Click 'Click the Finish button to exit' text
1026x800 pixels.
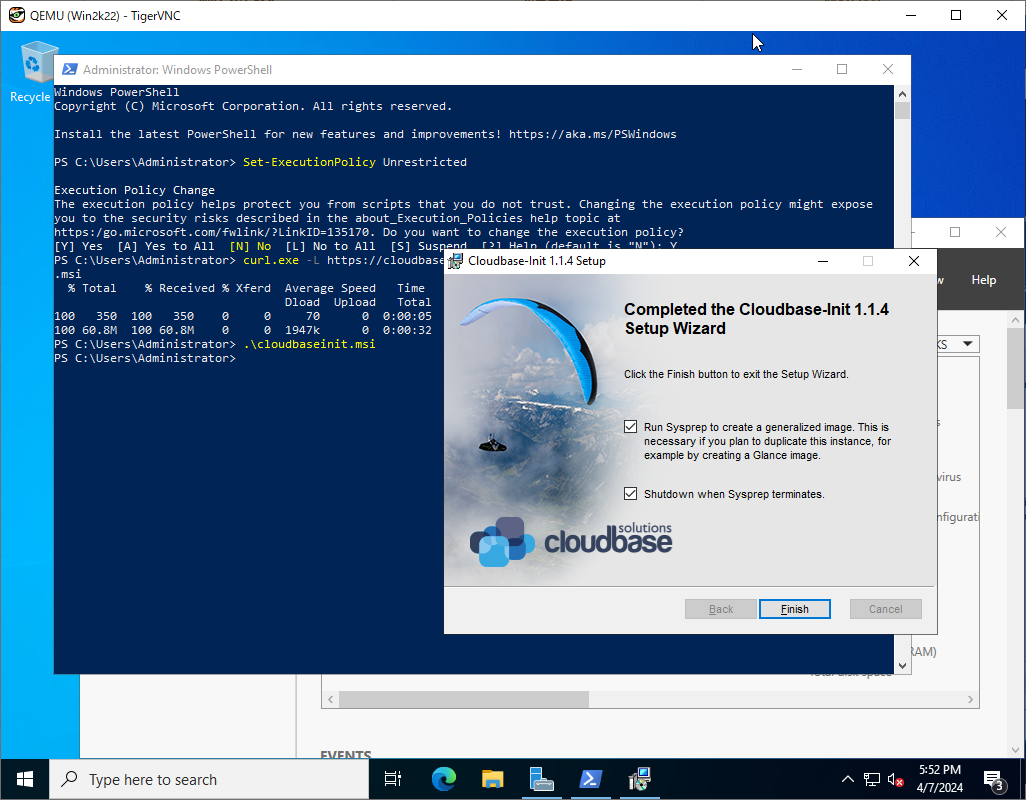click(736, 374)
